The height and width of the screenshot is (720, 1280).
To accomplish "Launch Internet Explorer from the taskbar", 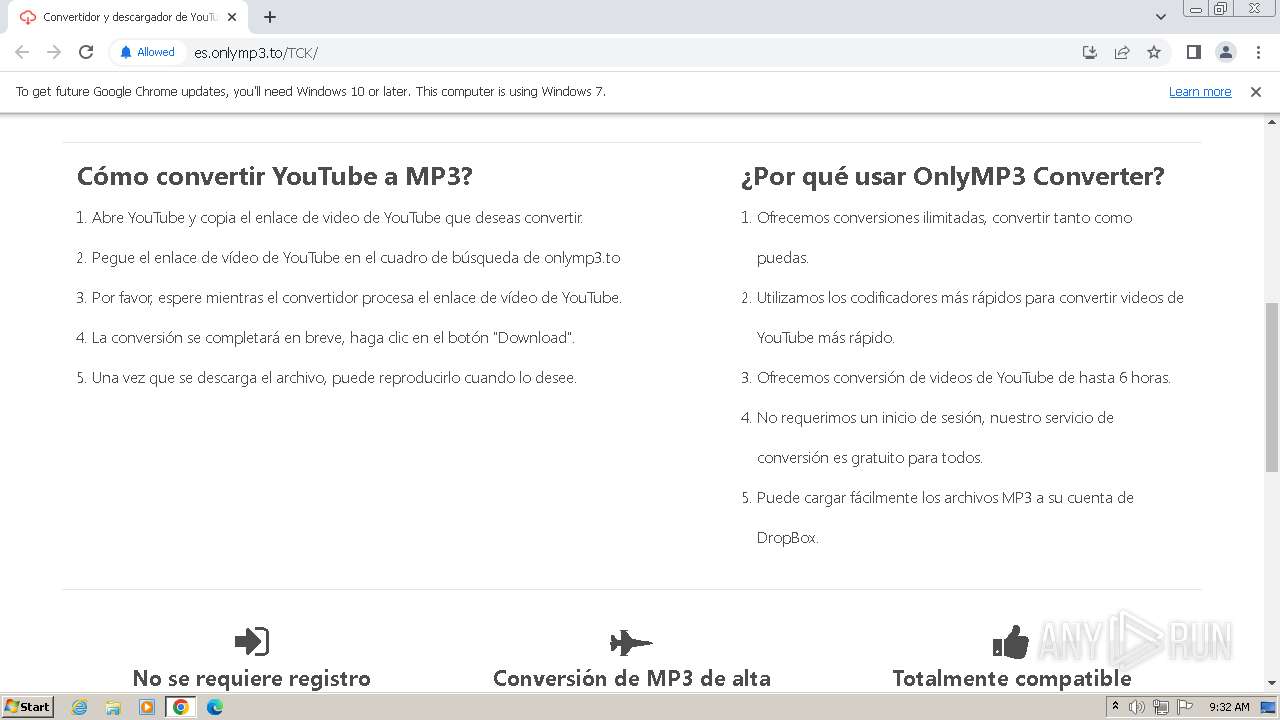I will 79,707.
